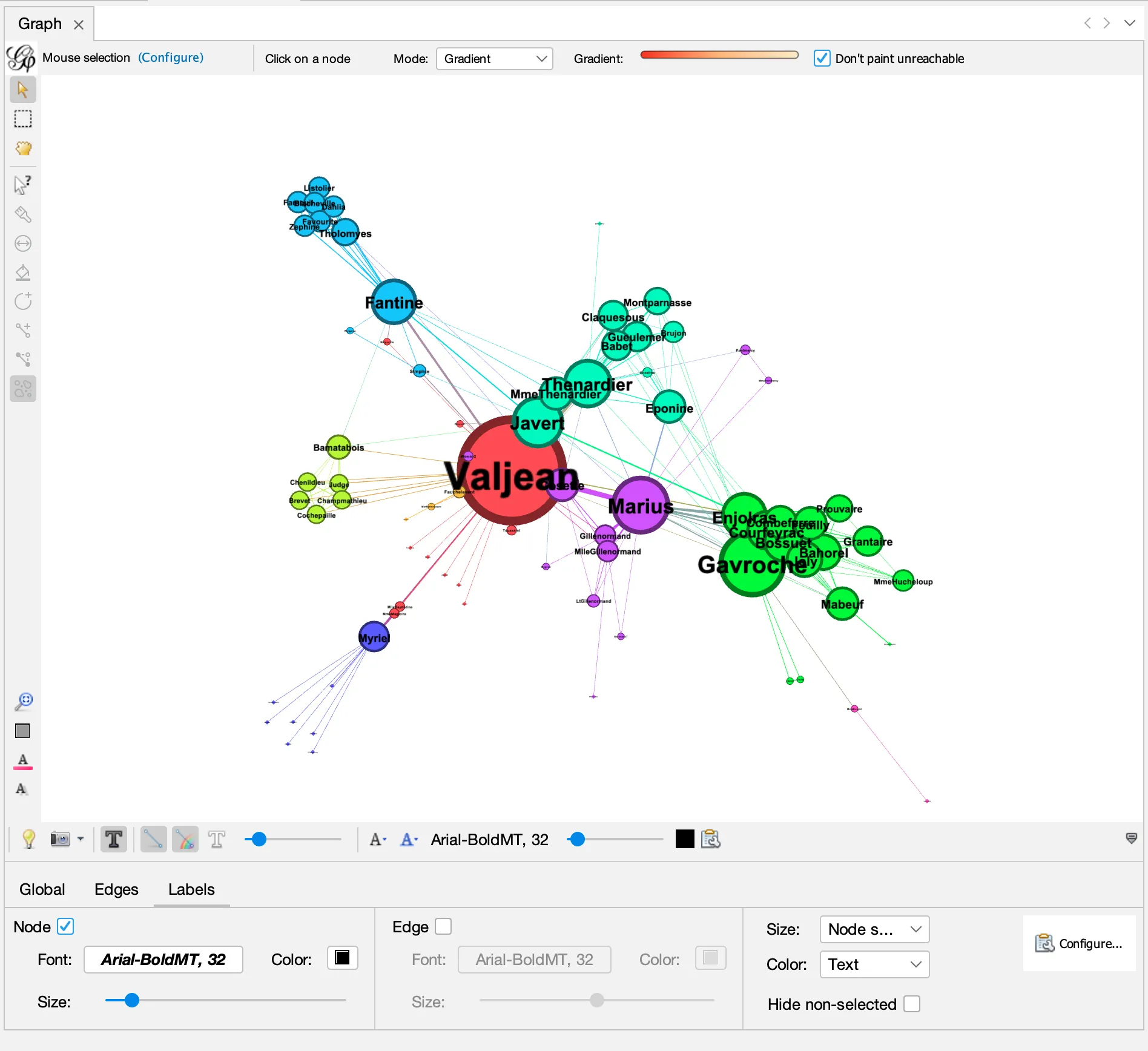This screenshot has width=1148, height=1051.
Task: Select the Sizer tool
Action: click(x=23, y=243)
